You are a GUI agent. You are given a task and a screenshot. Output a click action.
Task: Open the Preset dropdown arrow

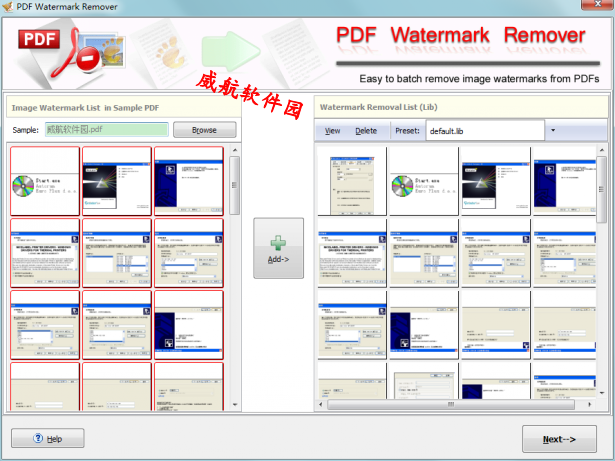553,130
